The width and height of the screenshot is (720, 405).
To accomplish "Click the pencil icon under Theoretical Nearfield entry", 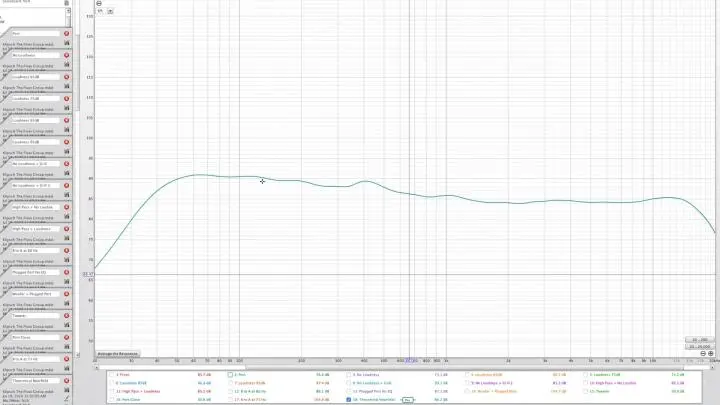I will (x=67, y=399).
